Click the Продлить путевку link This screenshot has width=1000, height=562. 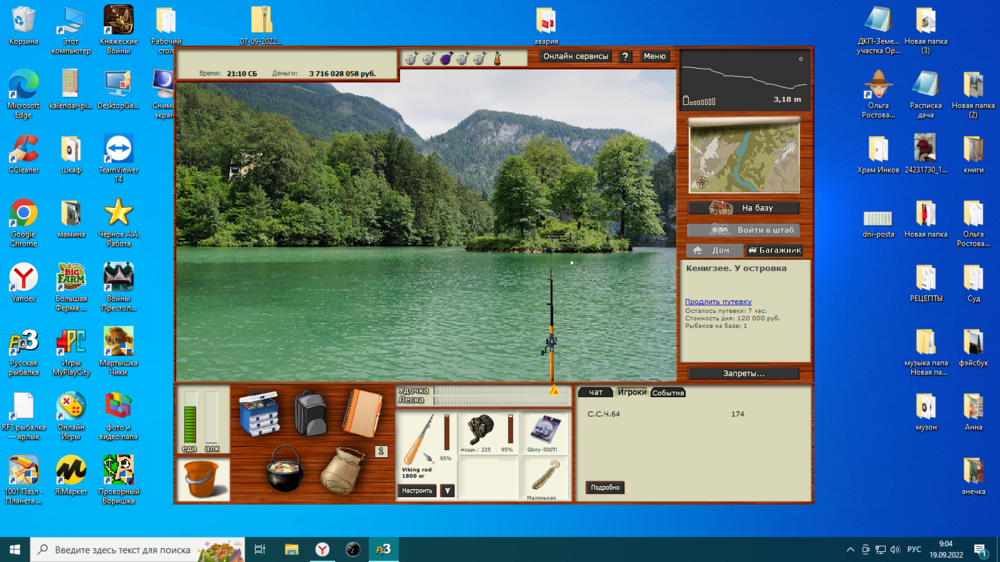click(x=718, y=301)
